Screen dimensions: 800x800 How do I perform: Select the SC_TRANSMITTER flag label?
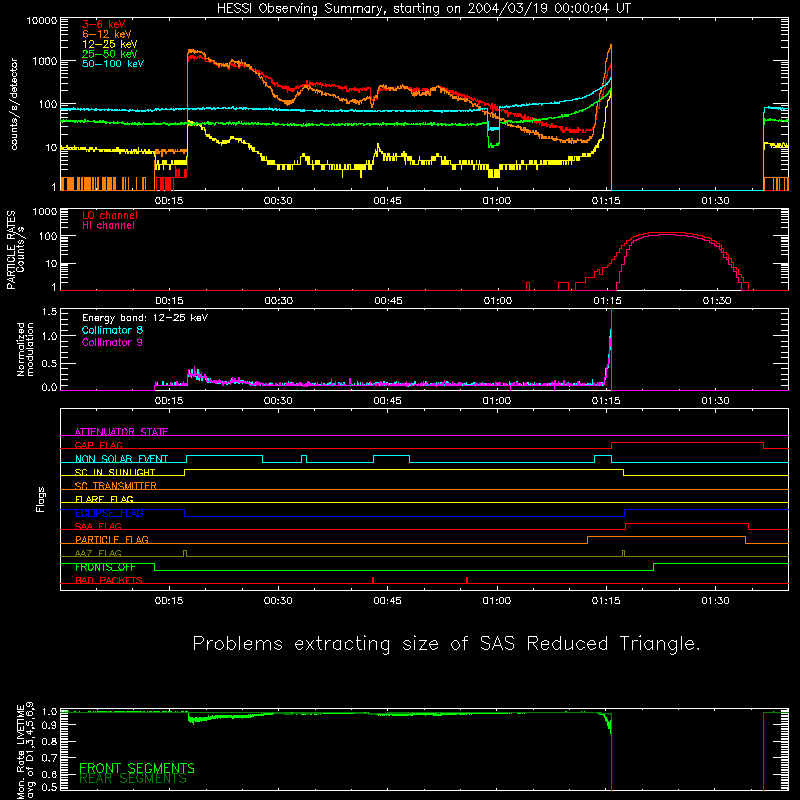click(116, 485)
